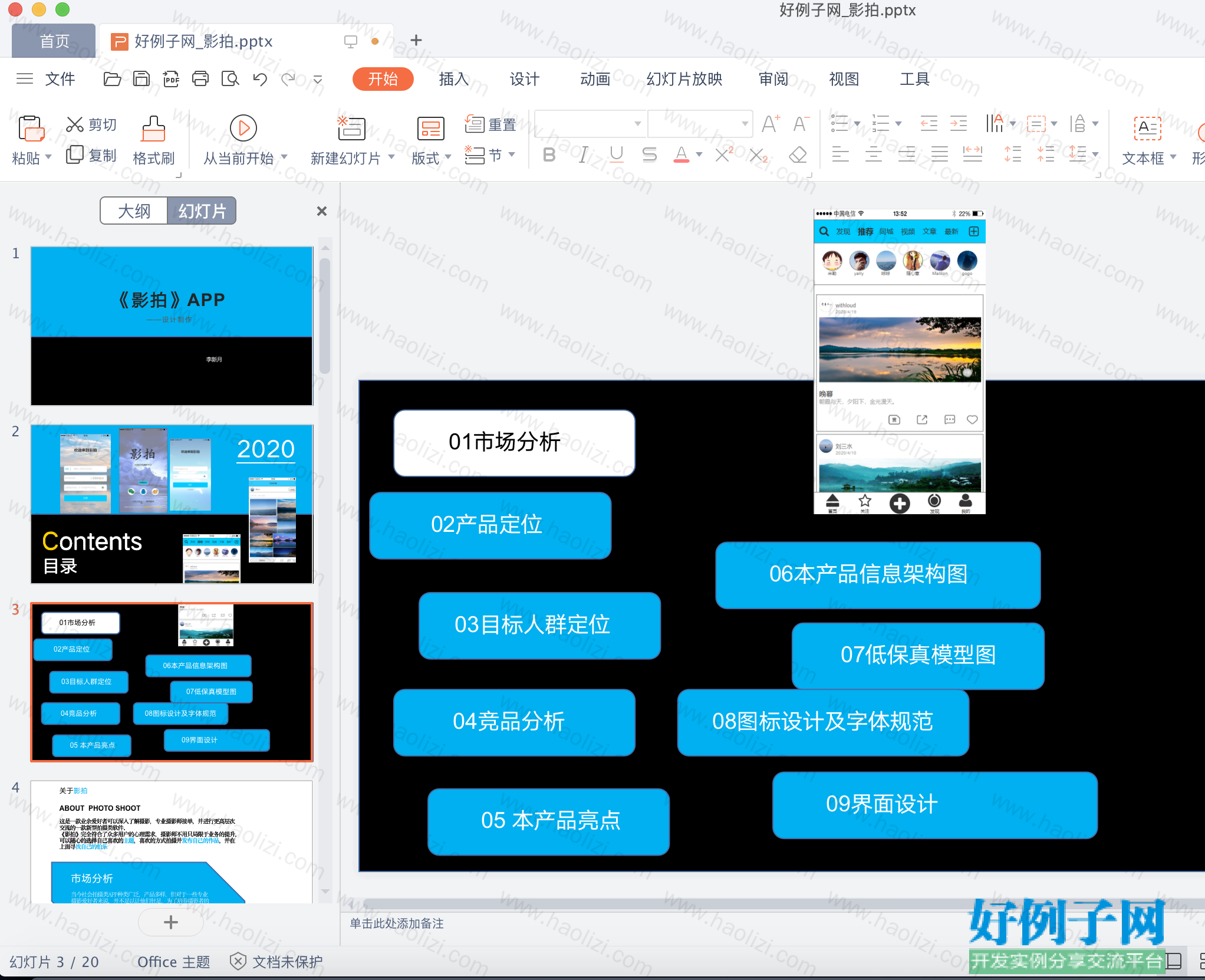Screen dimensions: 1205x980
Task: Clear formatting with the eraser icon
Action: coord(798,155)
